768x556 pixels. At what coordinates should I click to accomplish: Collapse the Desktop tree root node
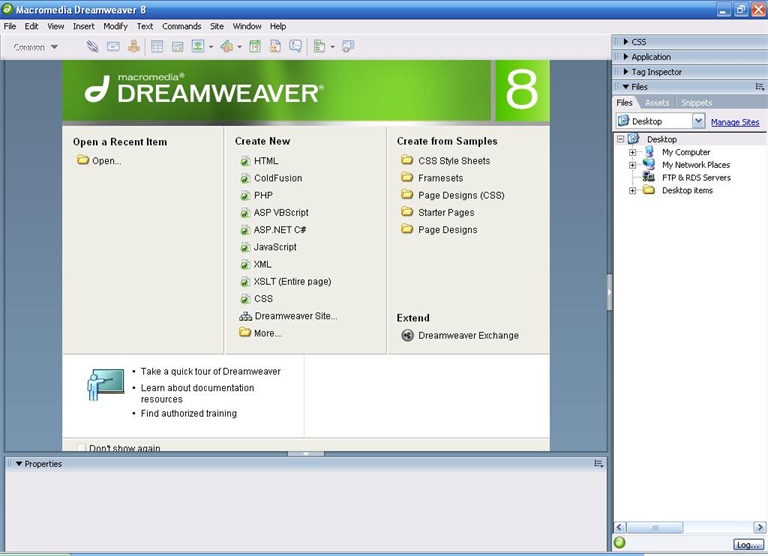[x=620, y=139]
